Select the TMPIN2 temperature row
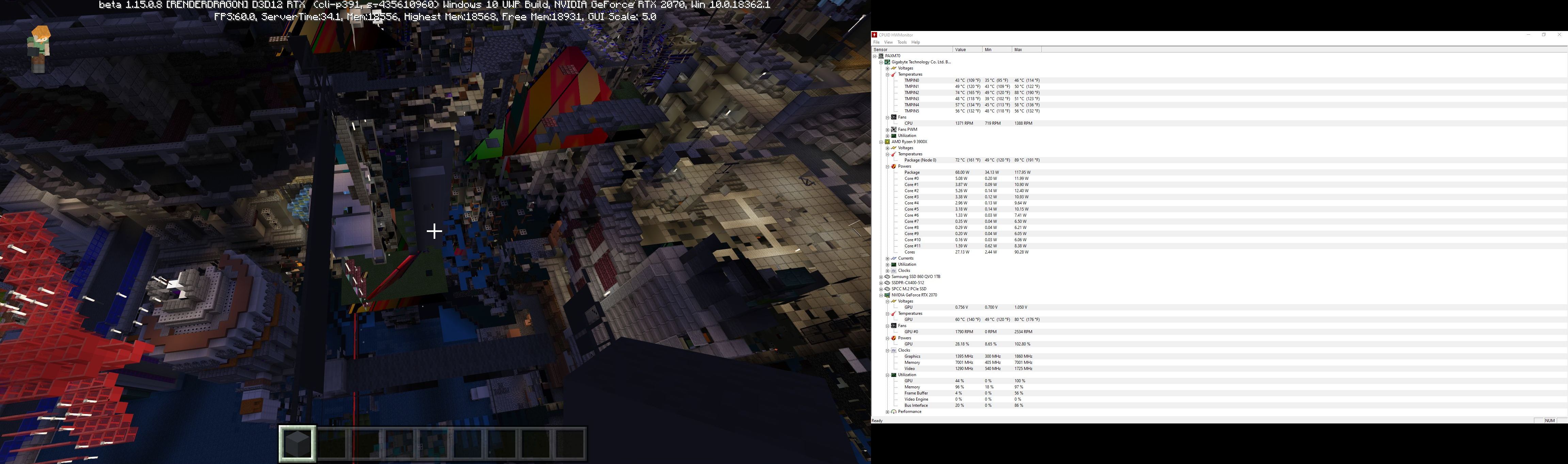 tap(911, 93)
